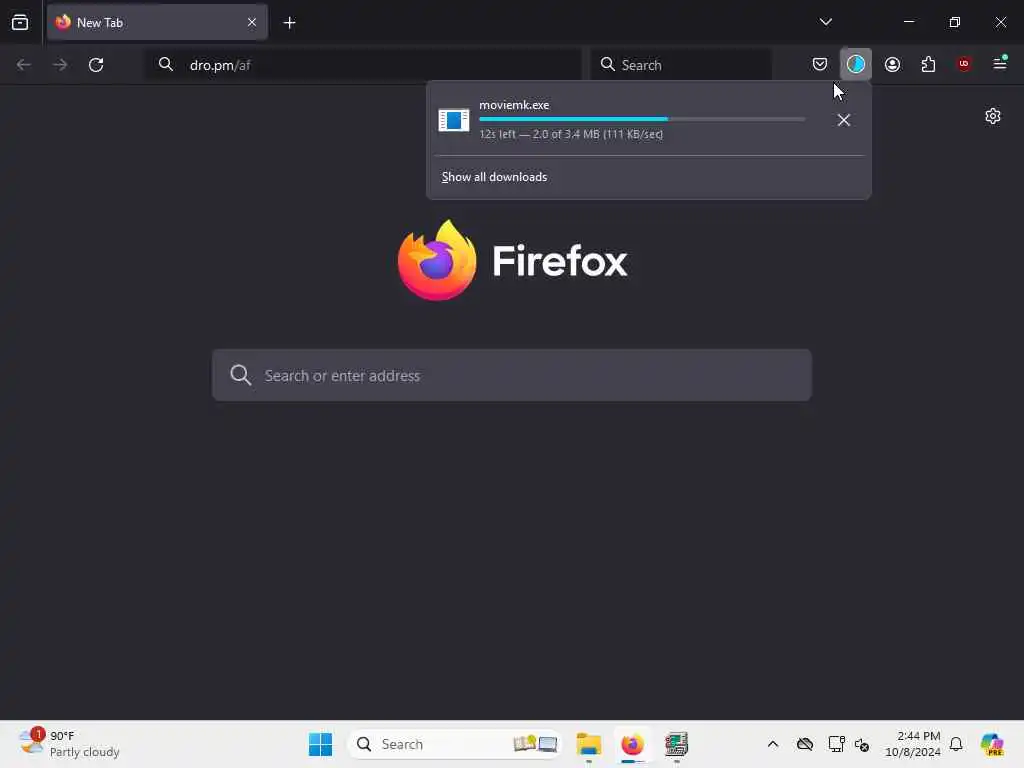The width and height of the screenshot is (1024, 768).
Task: Open the weather widget on taskbar
Action: 69,744
